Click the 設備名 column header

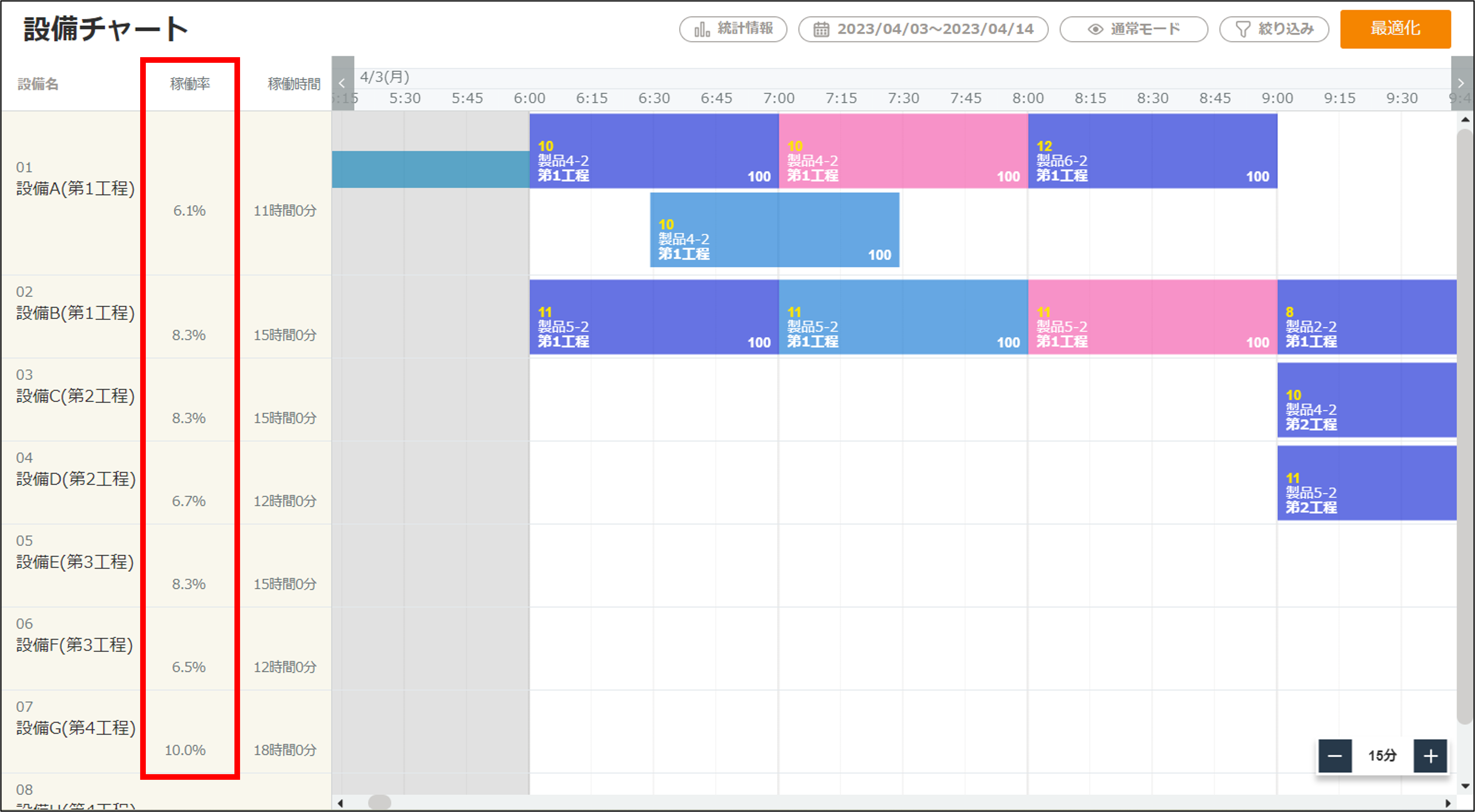click(38, 84)
